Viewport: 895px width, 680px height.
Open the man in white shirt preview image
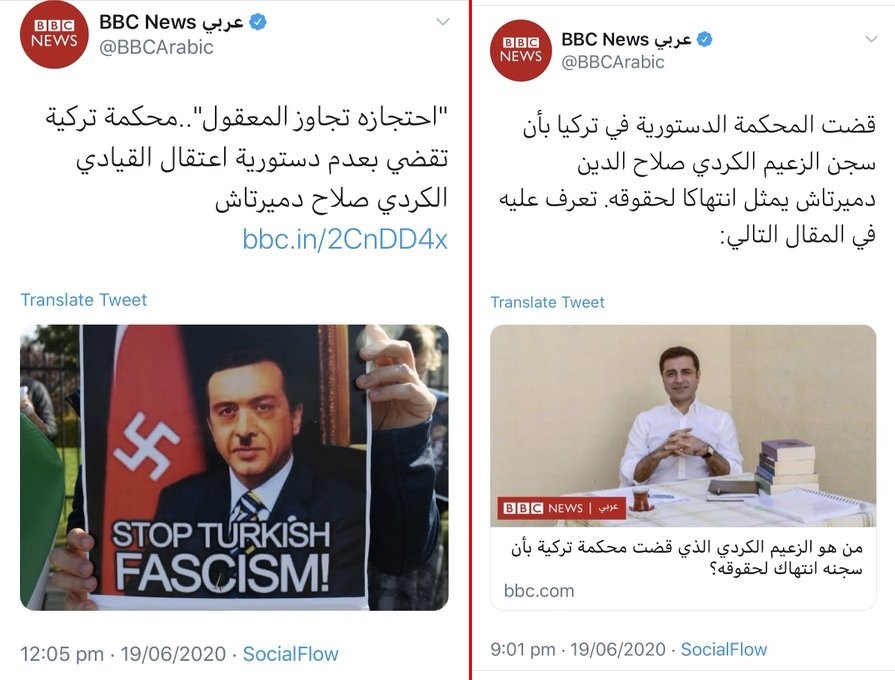[683, 426]
